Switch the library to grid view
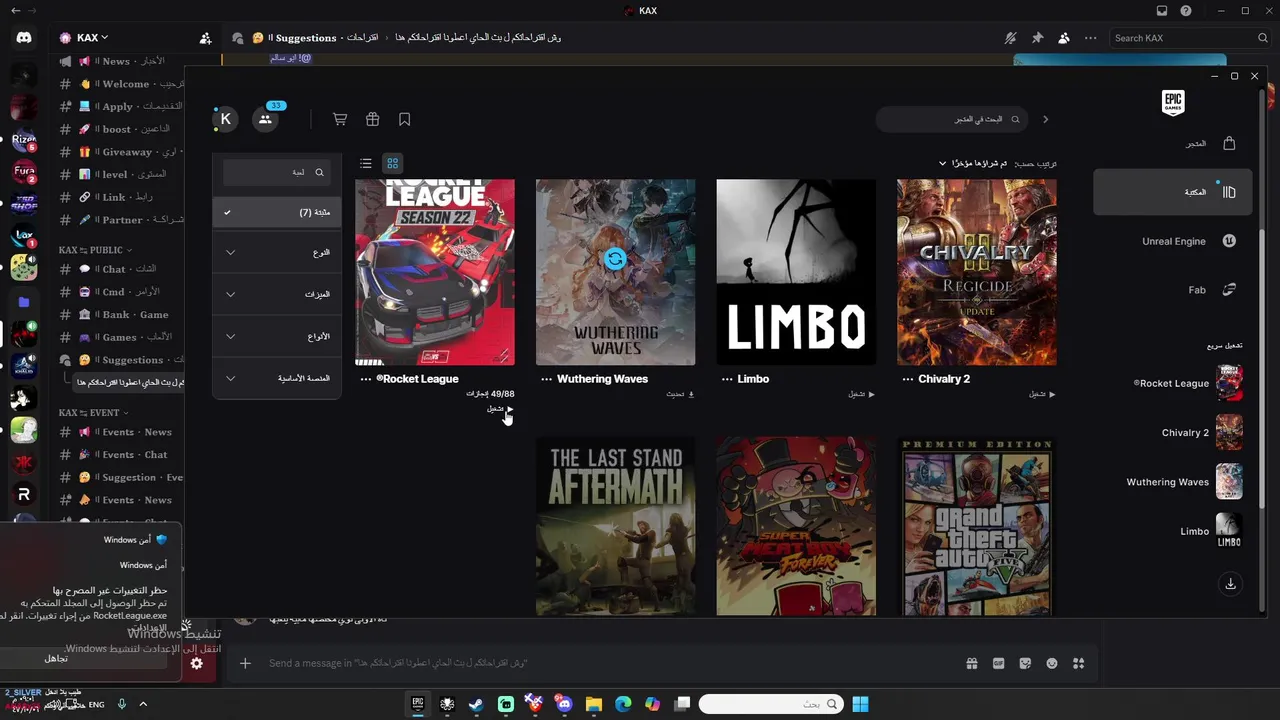Viewport: 1280px width, 720px height. click(393, 163)
